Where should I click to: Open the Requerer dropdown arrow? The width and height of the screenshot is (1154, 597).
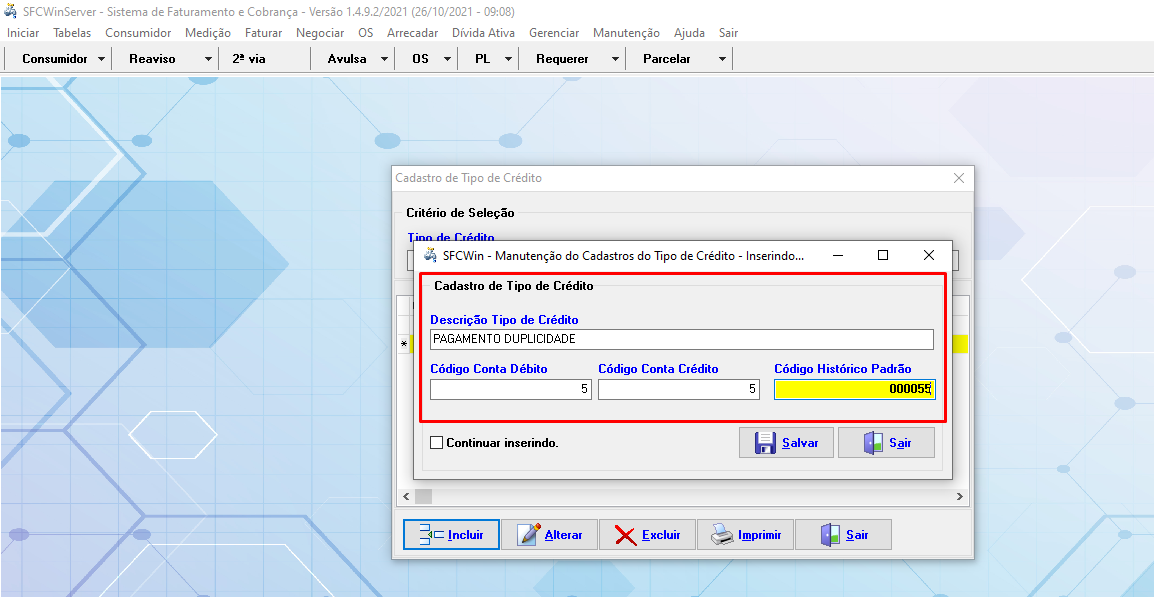(x=615, y=59)
